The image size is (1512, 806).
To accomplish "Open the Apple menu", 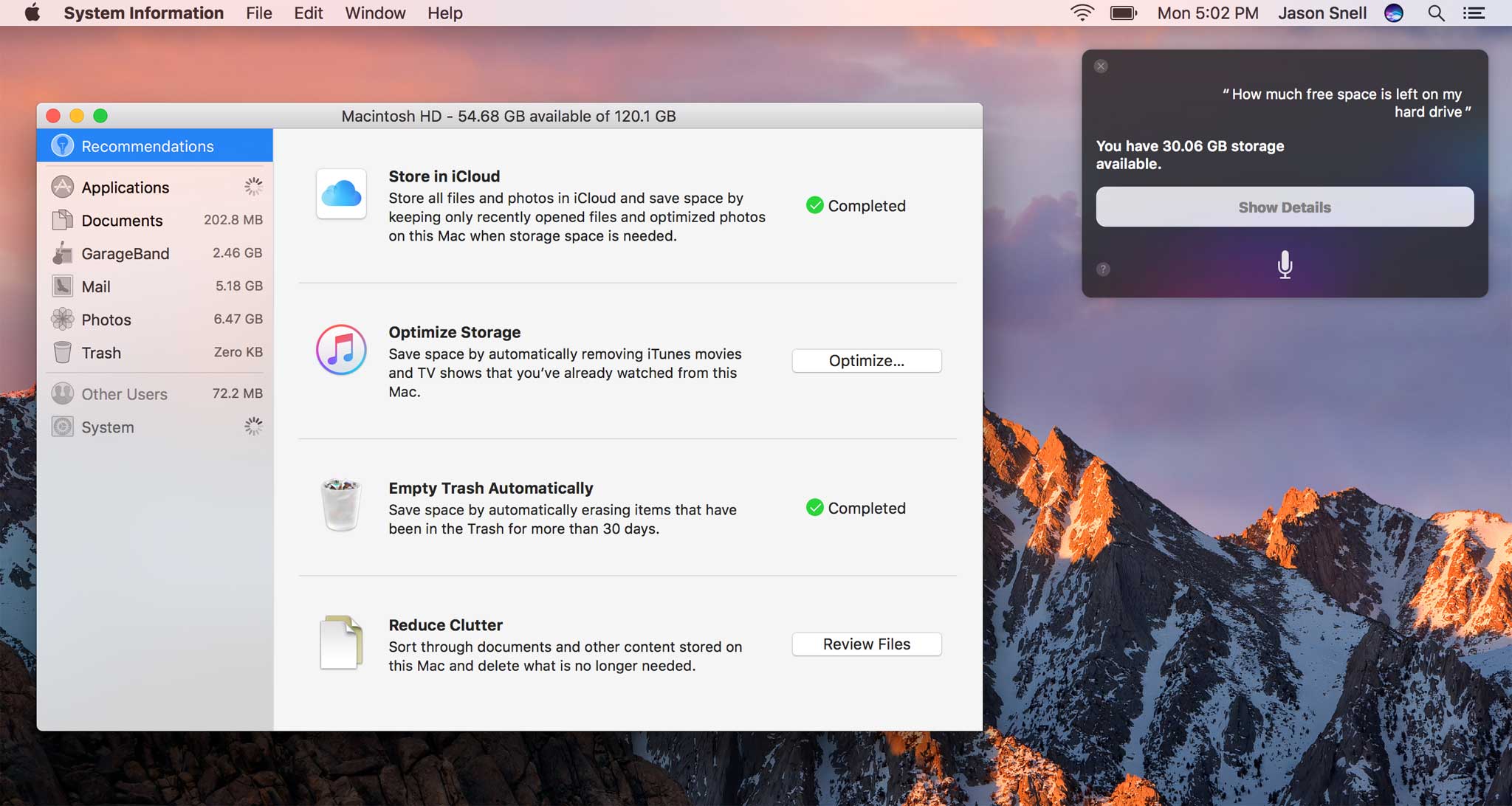I will [32, 13].
